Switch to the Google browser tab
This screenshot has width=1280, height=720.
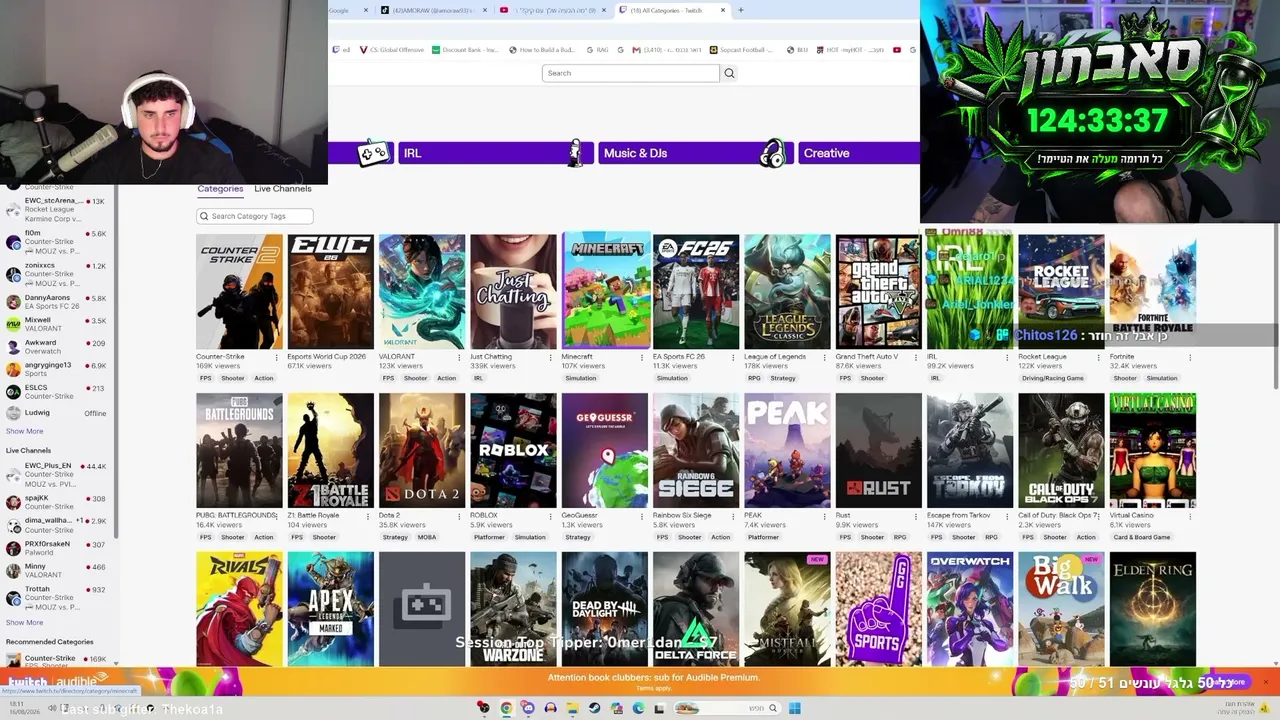[350, 10]
